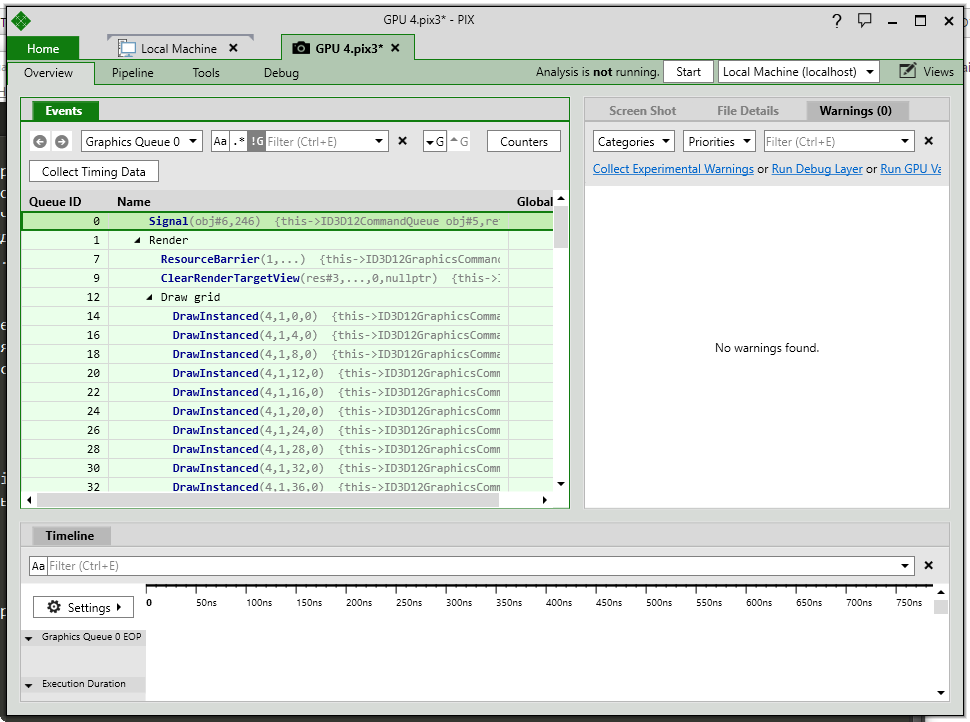The height and width of the screenshot is (722, 970).
Task: Click the Views edit icon
Action: (x=907, y=71)
